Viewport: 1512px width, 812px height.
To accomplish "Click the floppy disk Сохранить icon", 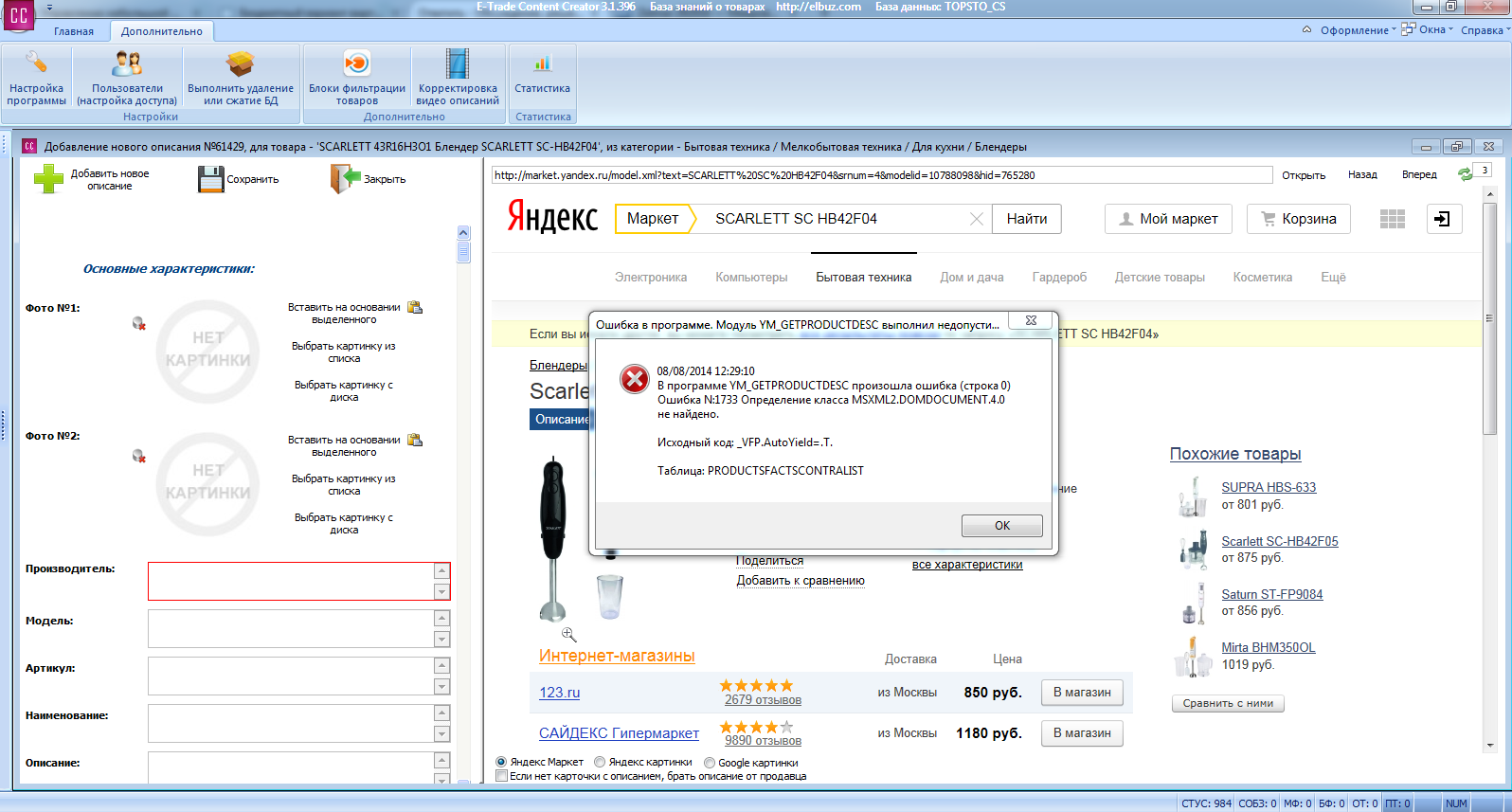I will tap(211, 179).
